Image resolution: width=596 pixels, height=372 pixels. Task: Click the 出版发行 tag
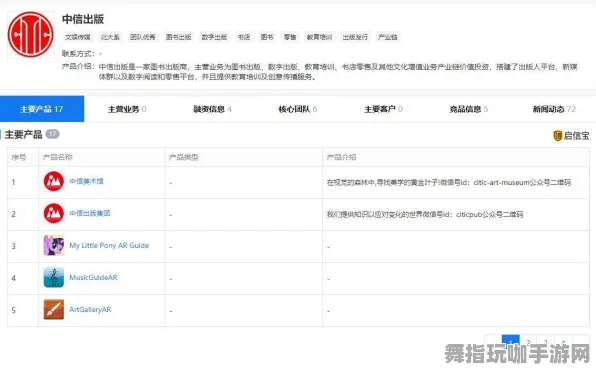[355, 37]
